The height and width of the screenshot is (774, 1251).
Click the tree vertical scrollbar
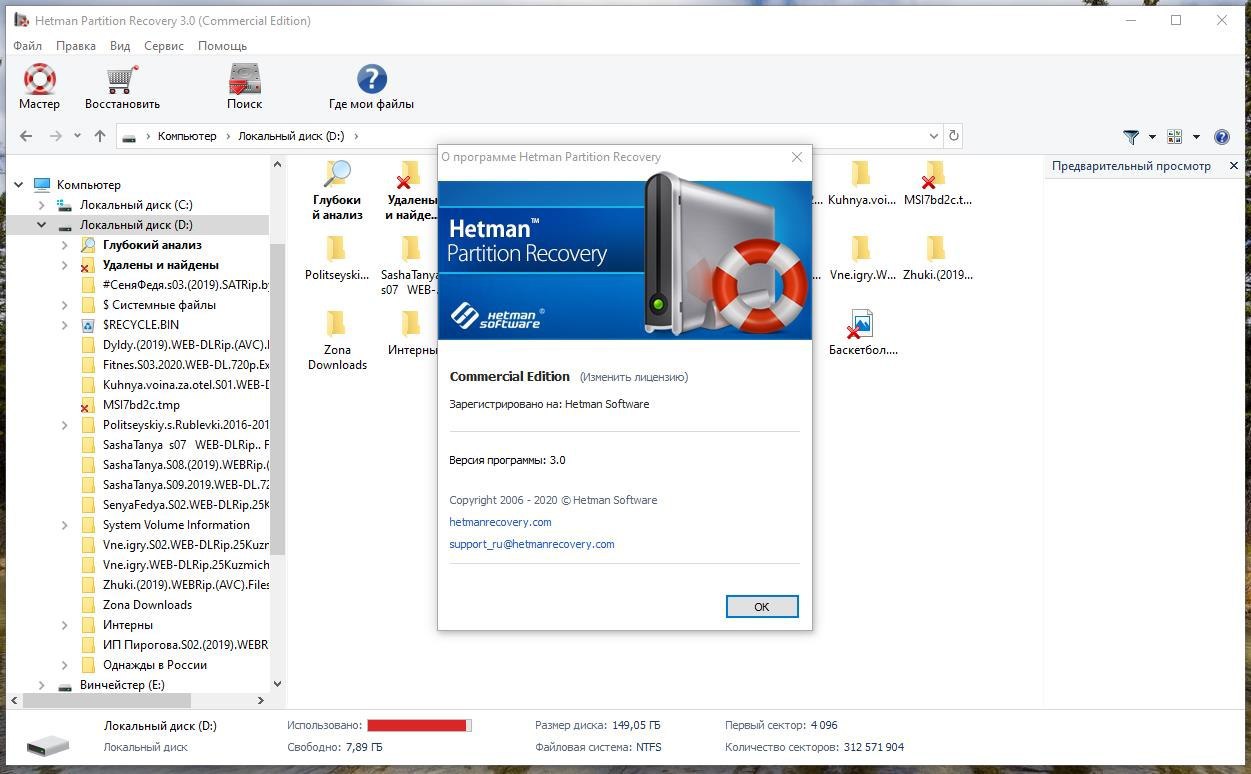point(278,398)
